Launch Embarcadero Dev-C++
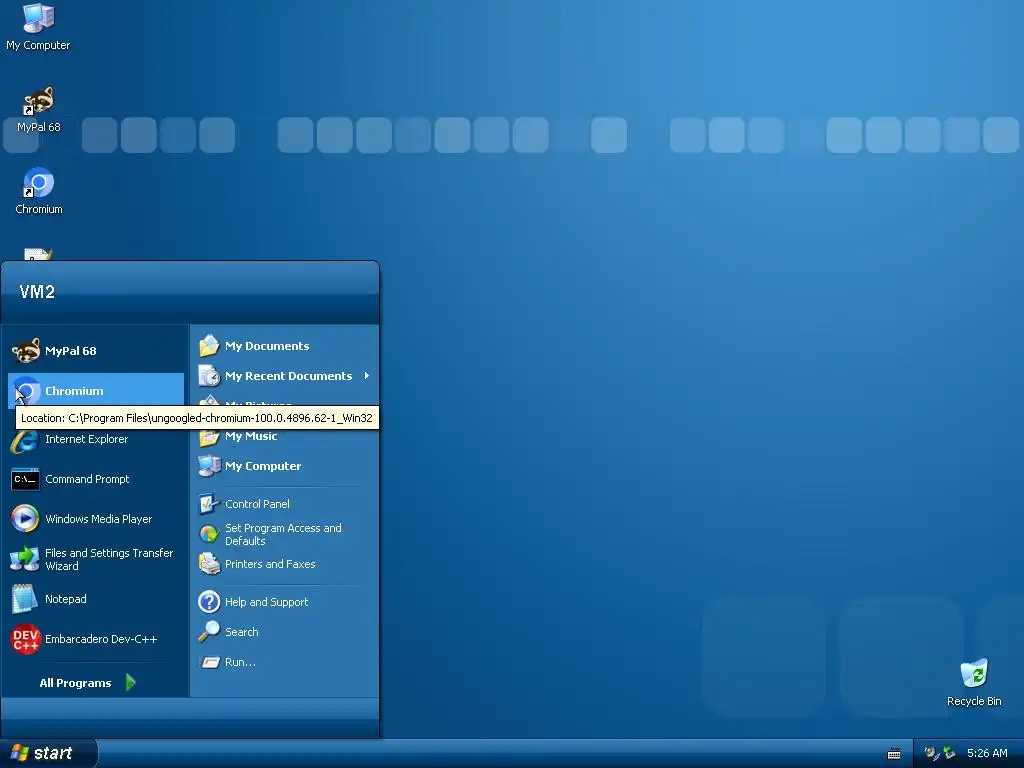 [x=96, y=639]
